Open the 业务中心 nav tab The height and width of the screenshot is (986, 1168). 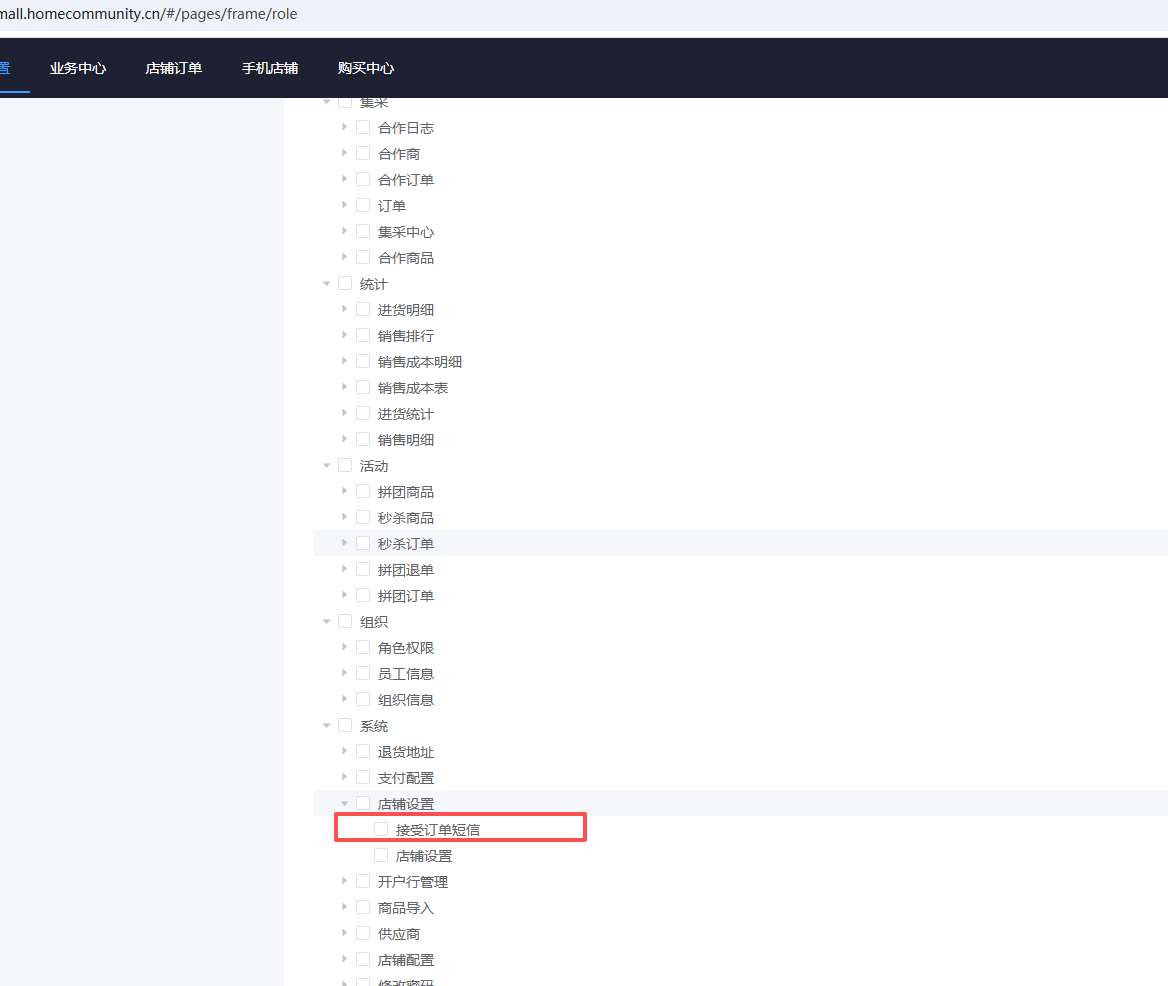[78, 68]
